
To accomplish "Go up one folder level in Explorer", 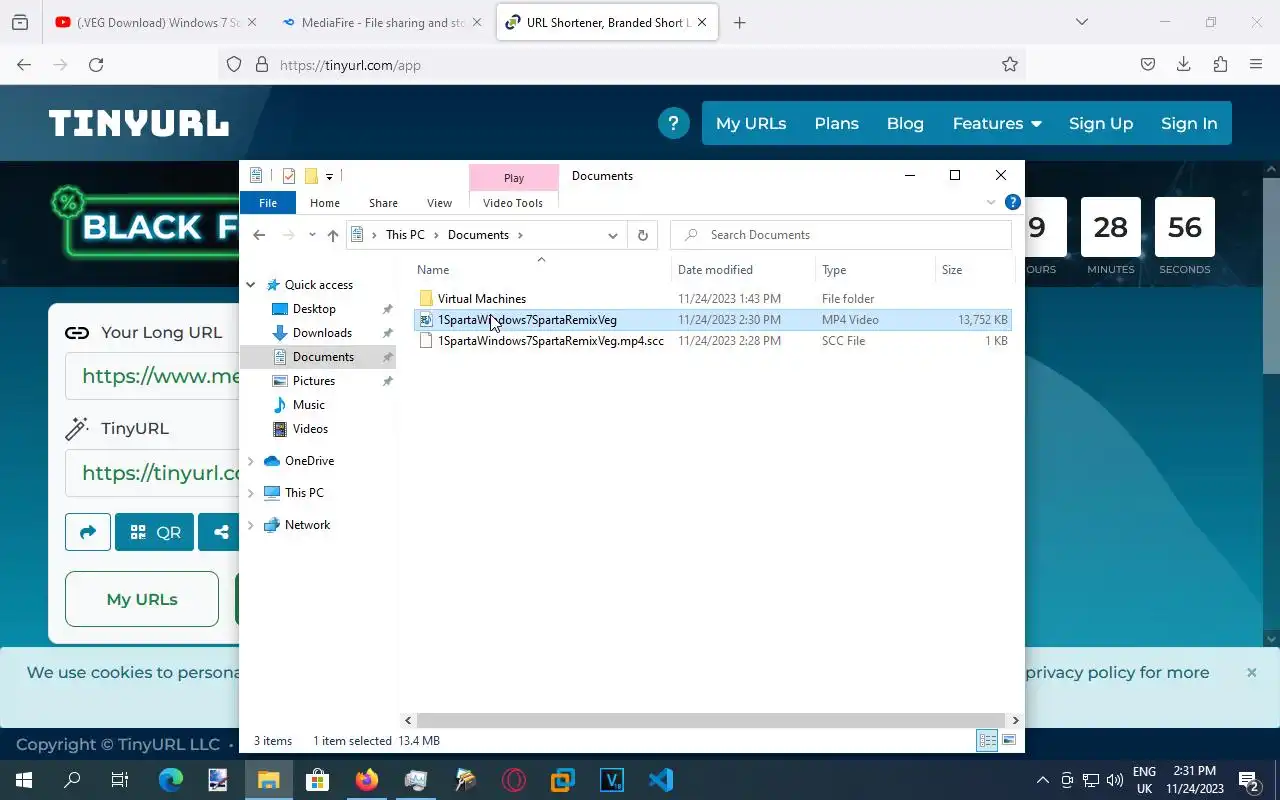I will 333,235.
